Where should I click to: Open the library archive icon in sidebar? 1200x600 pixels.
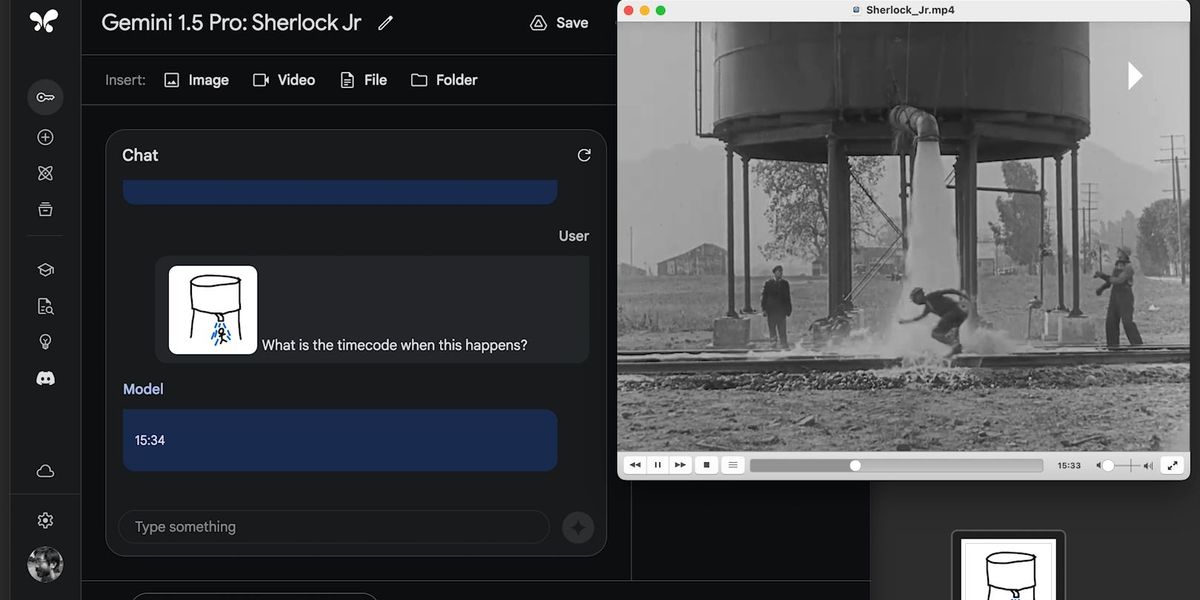[45, 209]
